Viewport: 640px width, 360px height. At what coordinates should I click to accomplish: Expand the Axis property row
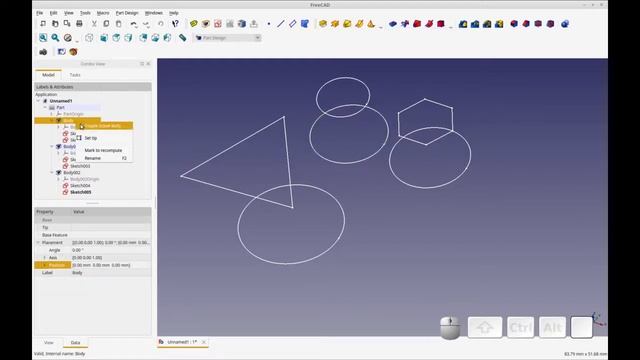point(44,258)
